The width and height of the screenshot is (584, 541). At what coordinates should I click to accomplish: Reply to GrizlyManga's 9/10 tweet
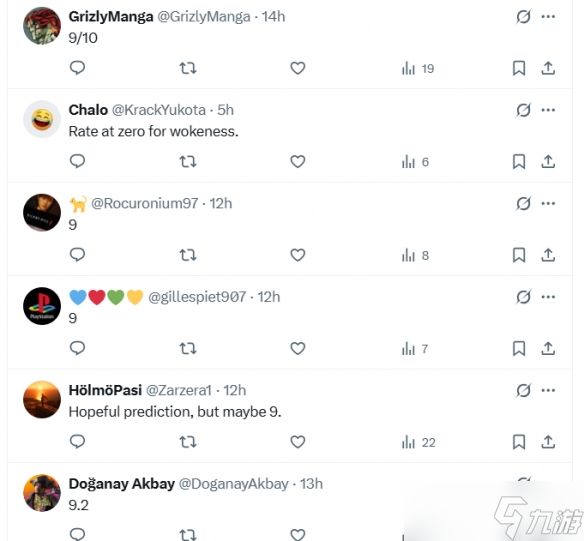tap(77, 68)
